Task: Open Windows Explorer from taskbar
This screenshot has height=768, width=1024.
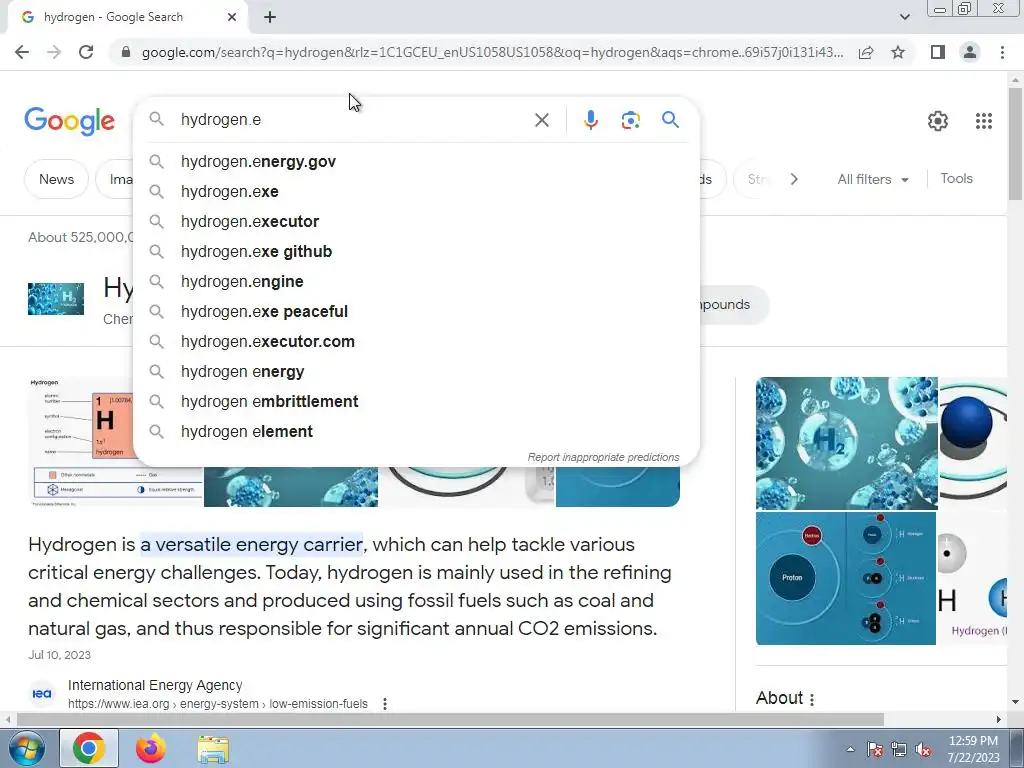Action: 213,749
